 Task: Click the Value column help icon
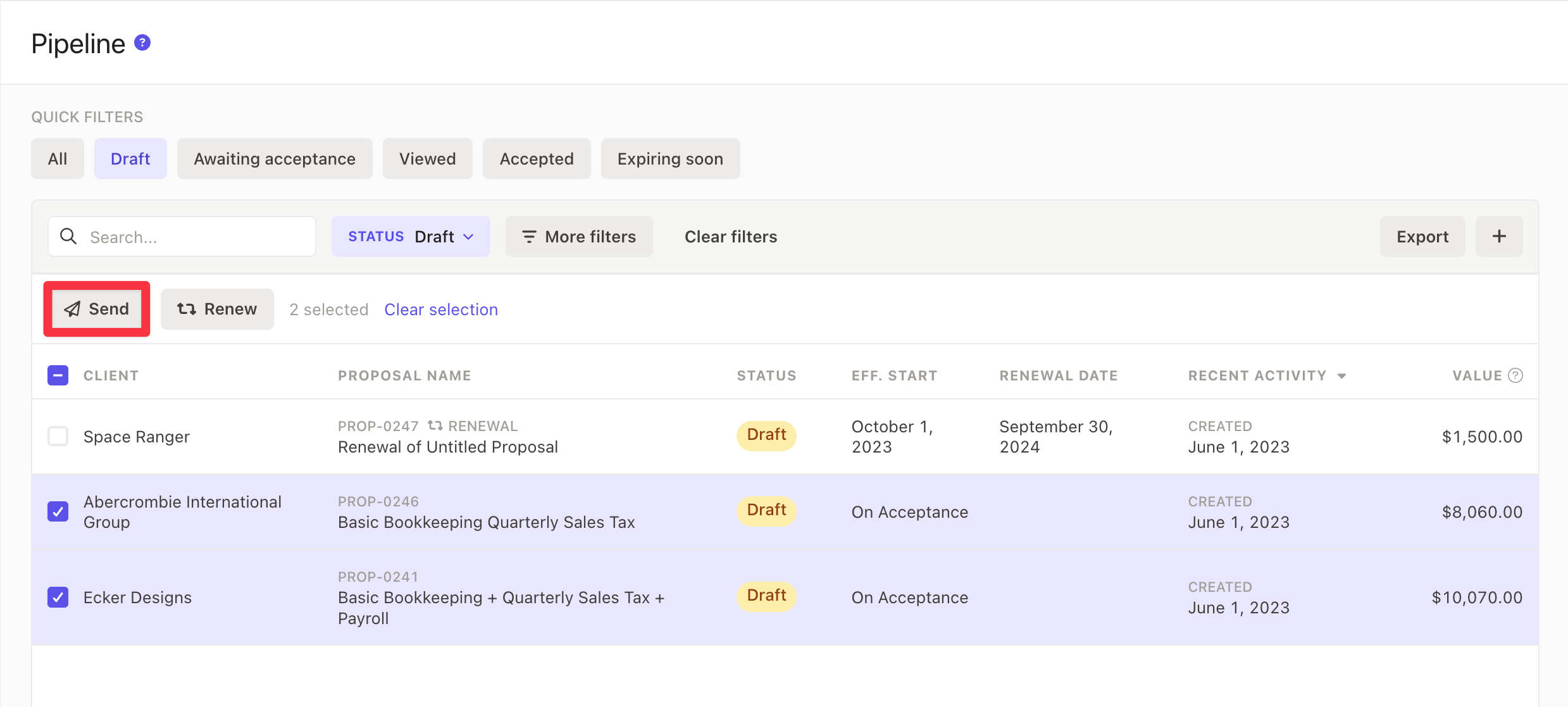point(1515,375)
